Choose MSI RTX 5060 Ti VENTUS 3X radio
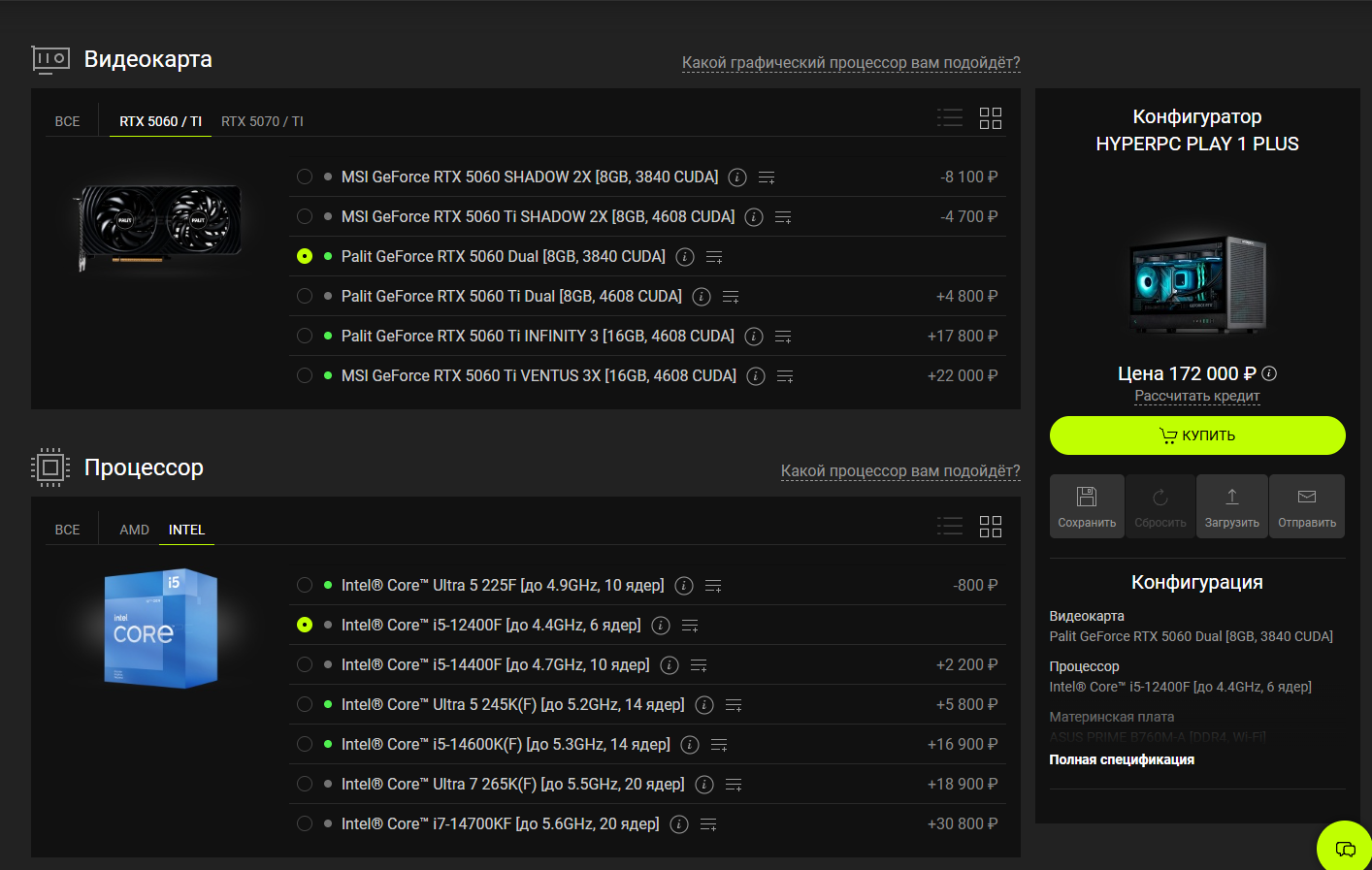The image size is (1372, 870). (x=305, y=375)
